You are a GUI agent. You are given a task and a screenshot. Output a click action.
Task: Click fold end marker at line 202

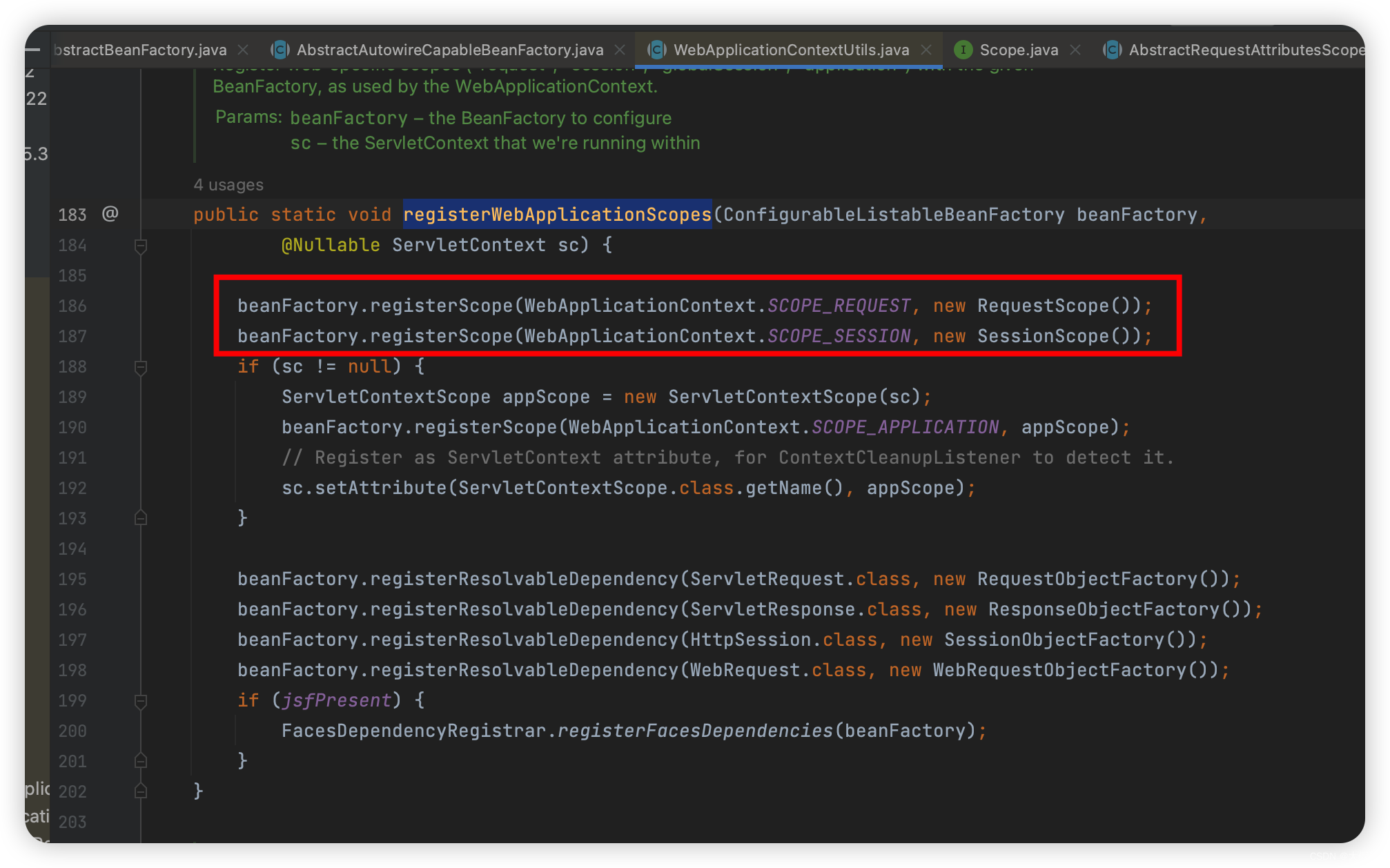coord(141,791)
